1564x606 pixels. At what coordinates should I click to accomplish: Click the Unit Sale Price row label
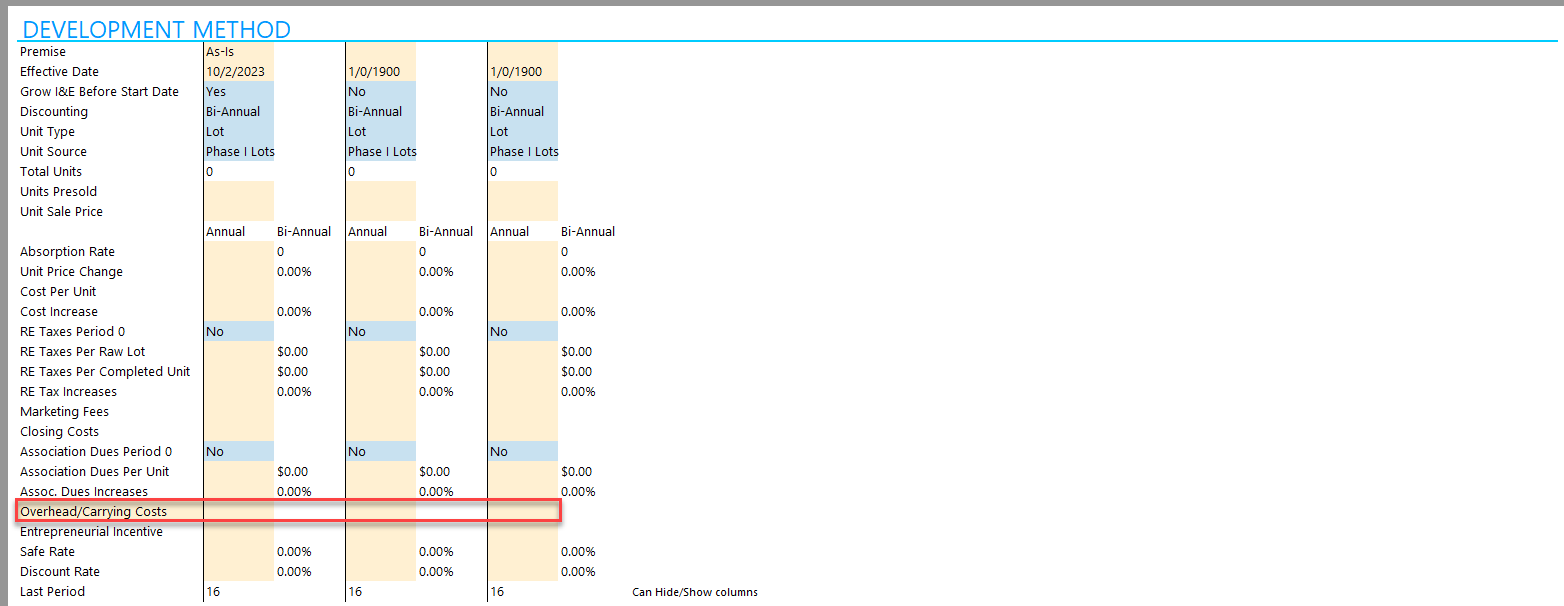[x=61, y=211]
